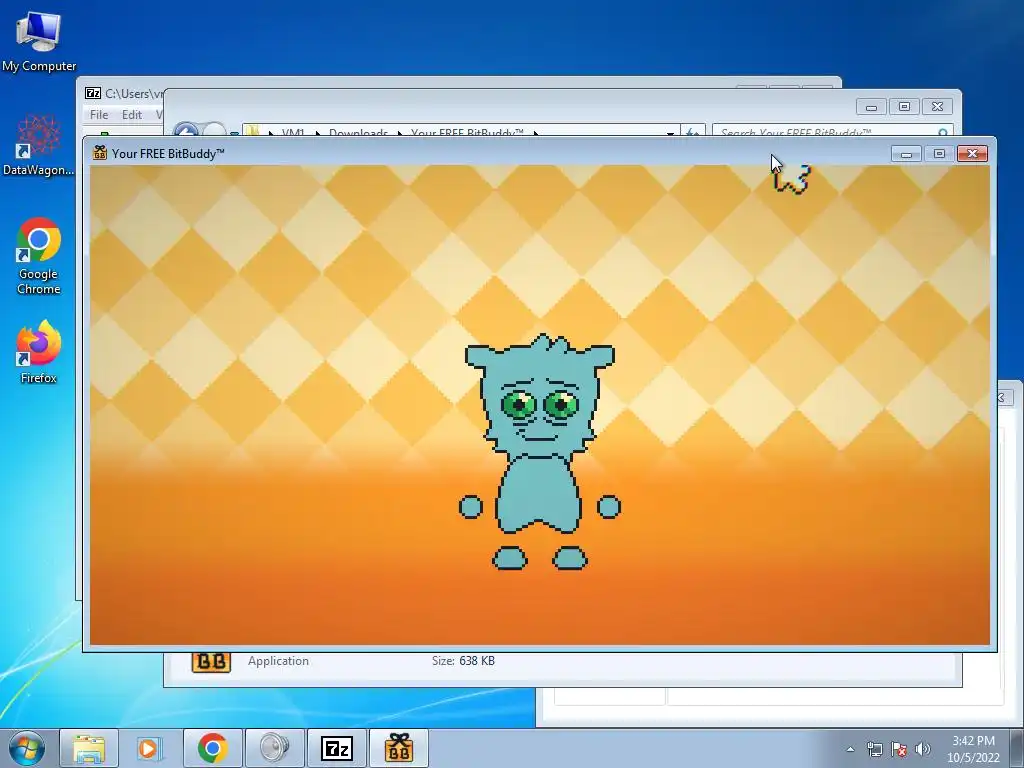Close the Your FREE BitBuddy window
1024x768 pixels.
click(972, 153)
